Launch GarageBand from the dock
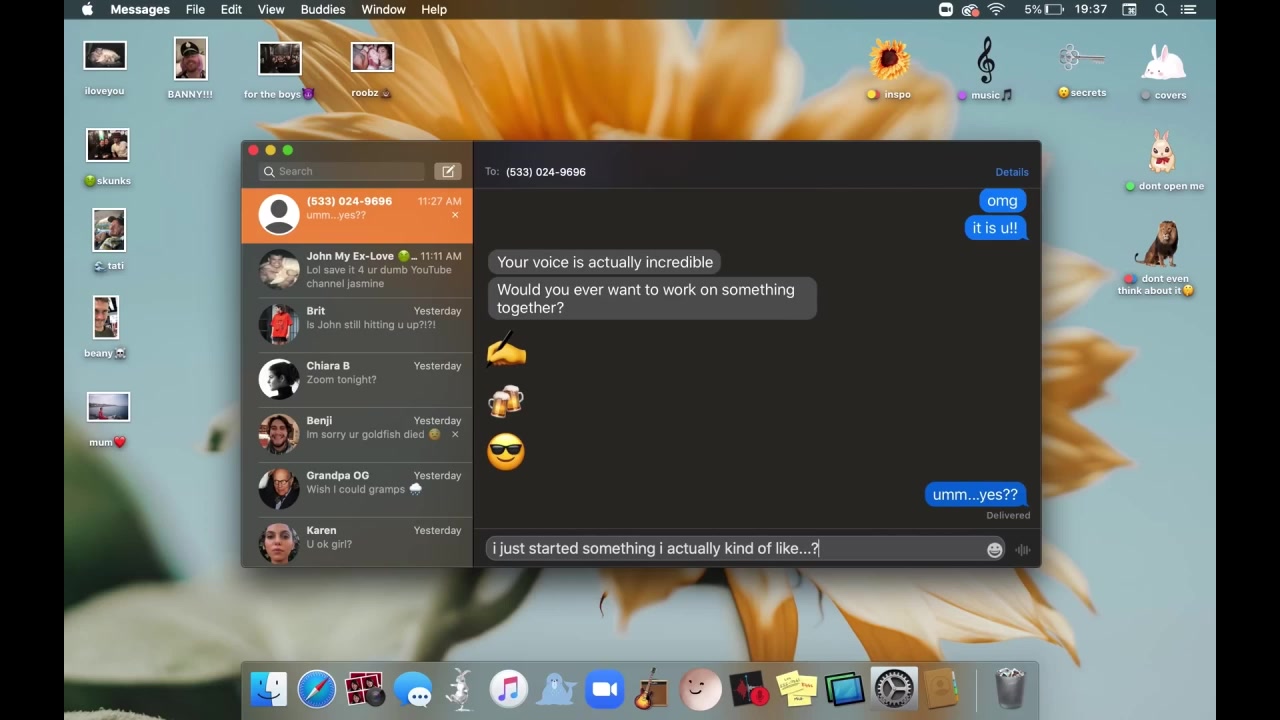 coord(651,689)
